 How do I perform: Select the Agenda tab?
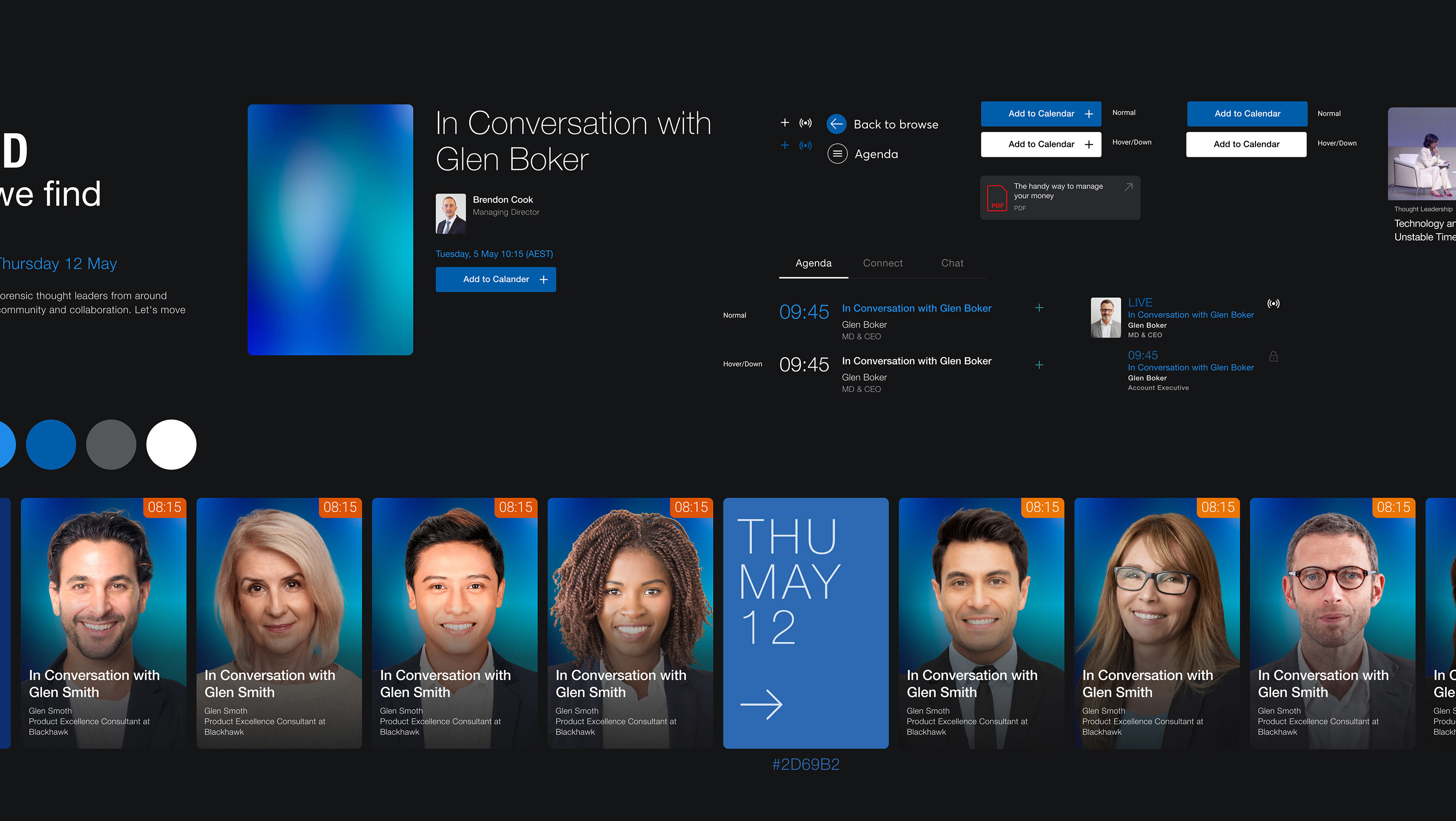click(x=813, y=263)
